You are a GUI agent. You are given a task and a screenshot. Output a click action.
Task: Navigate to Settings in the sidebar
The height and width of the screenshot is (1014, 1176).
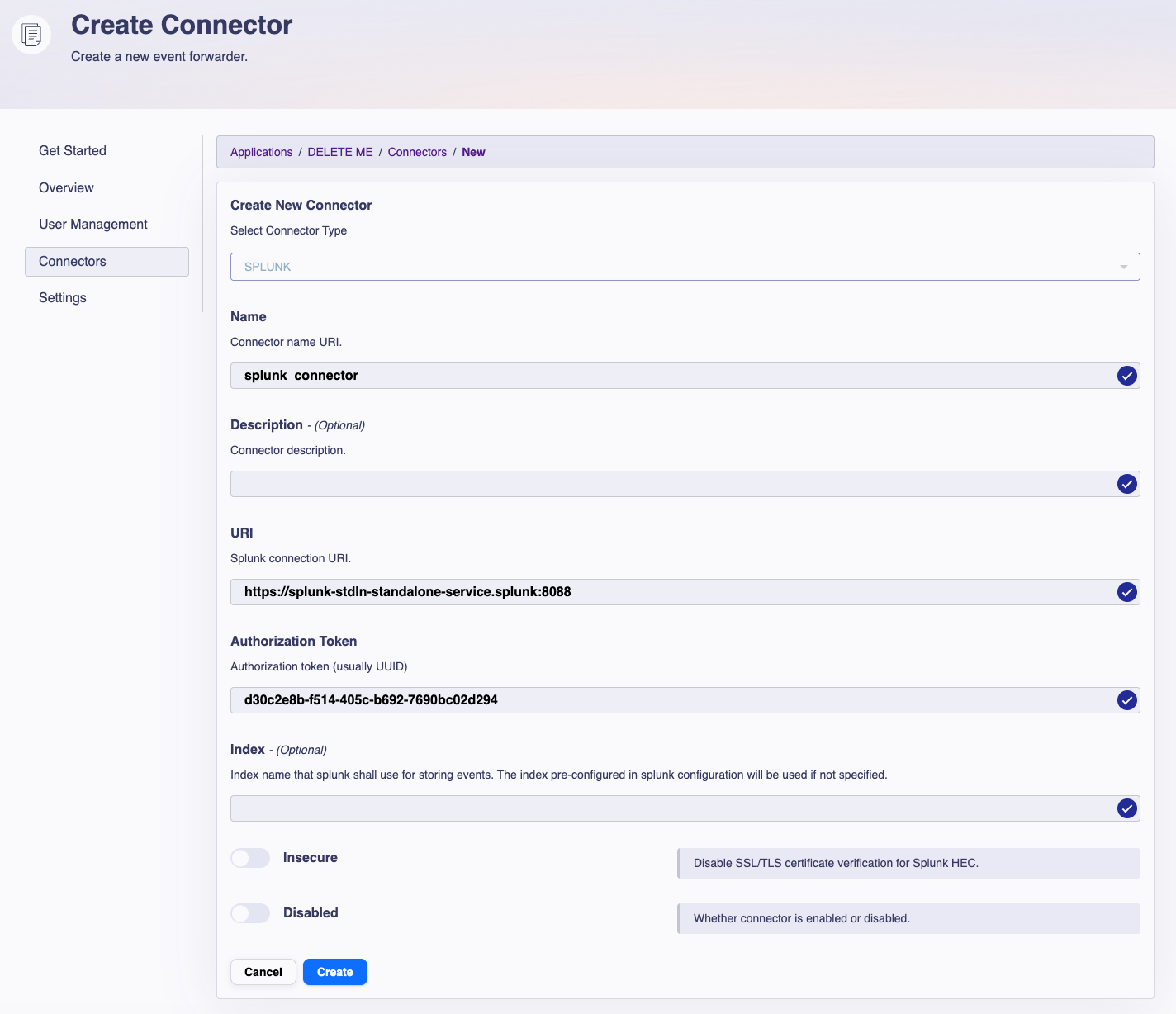point(62,297)
